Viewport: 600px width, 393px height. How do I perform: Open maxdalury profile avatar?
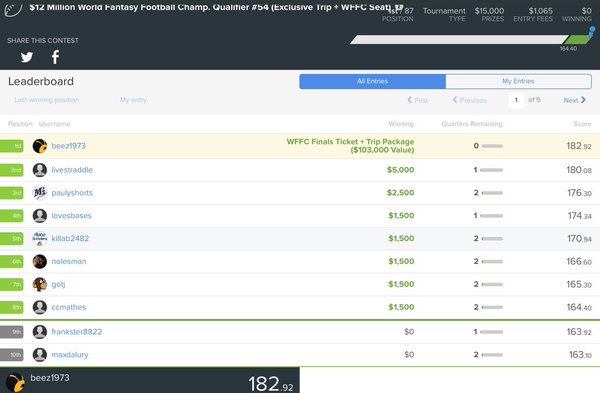click(40, 355)
